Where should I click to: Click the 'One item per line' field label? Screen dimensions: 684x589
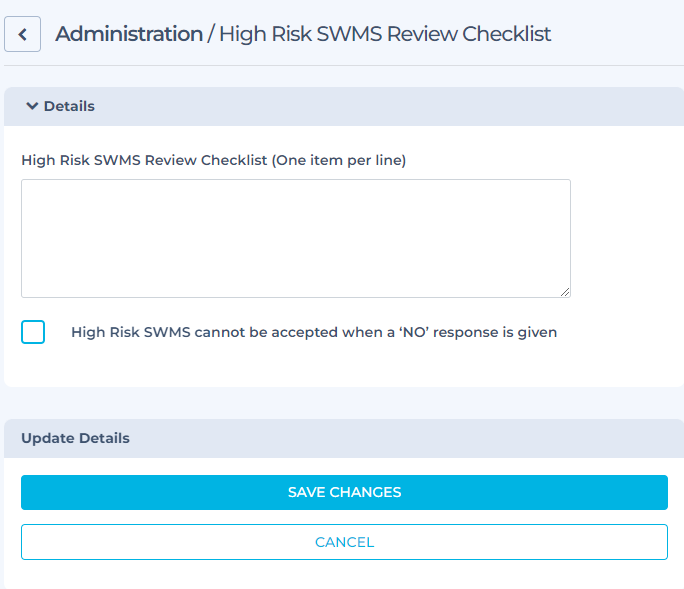click(x=213, y=160)
